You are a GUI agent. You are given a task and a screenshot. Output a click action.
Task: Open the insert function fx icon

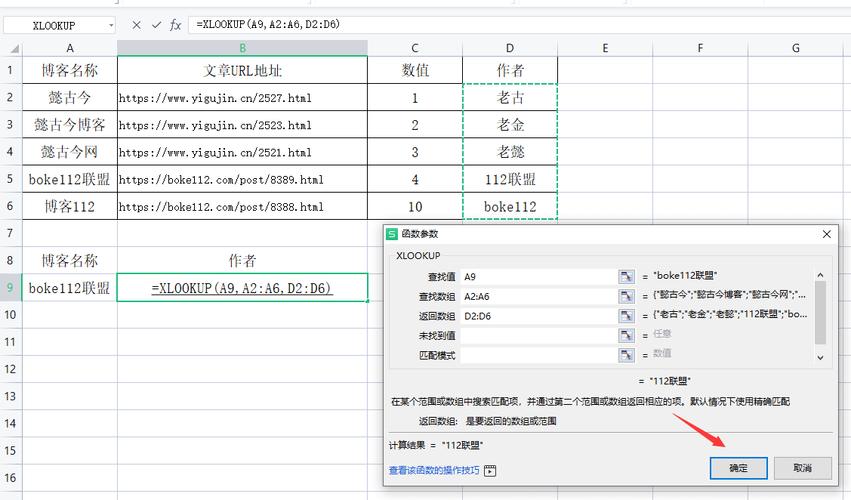(x=175, y=25)
